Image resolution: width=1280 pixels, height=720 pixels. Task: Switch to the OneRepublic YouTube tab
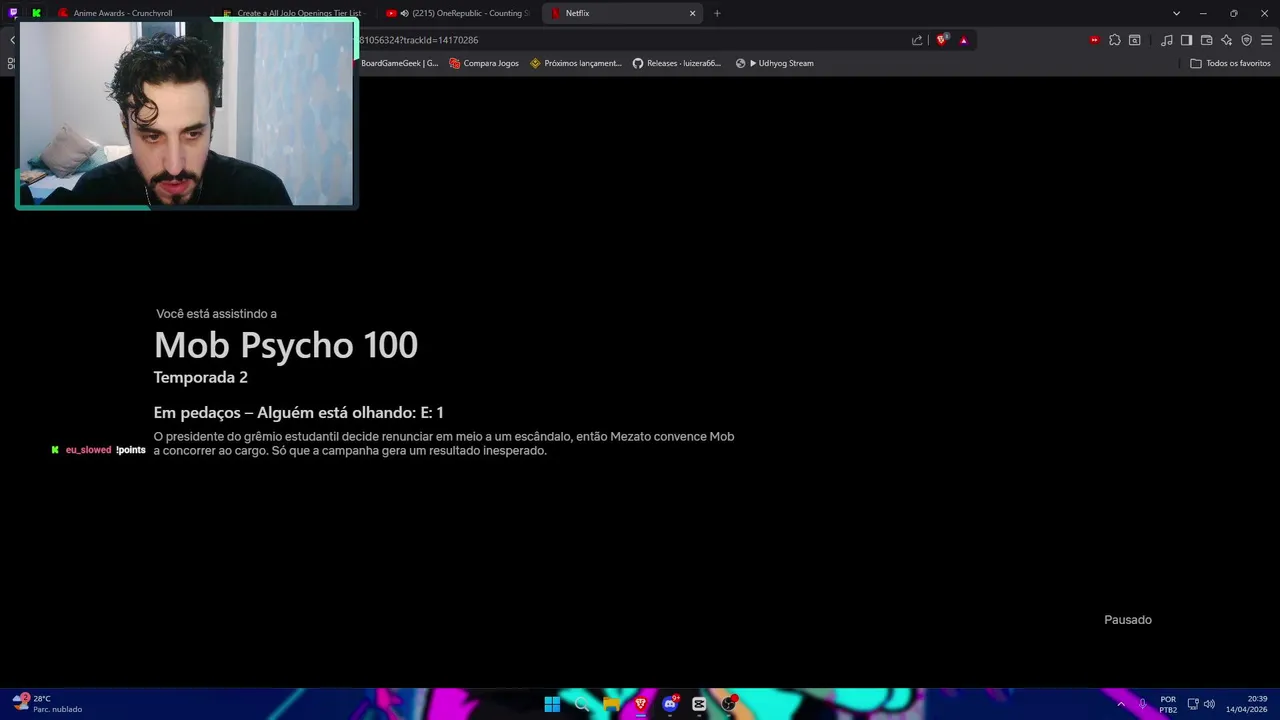[x=458, y=13]
